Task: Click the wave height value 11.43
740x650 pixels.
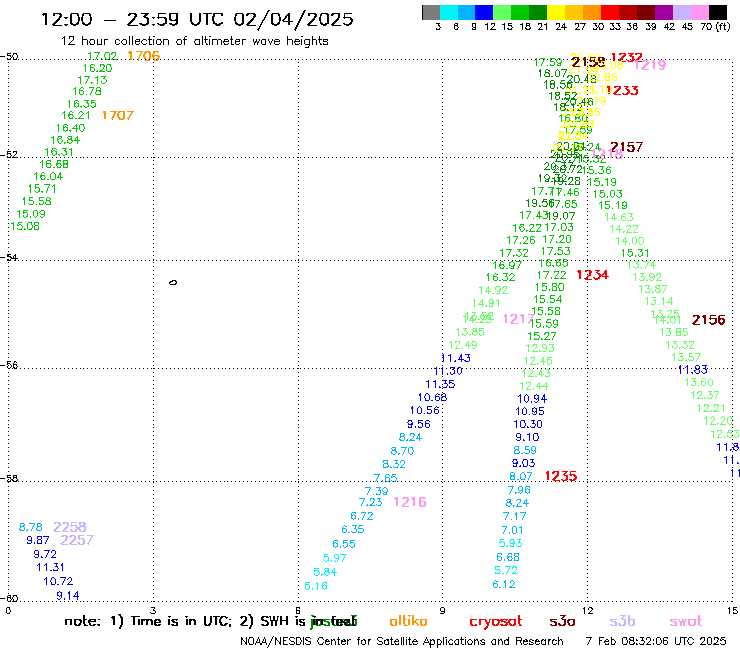Action: coord(456,358)
